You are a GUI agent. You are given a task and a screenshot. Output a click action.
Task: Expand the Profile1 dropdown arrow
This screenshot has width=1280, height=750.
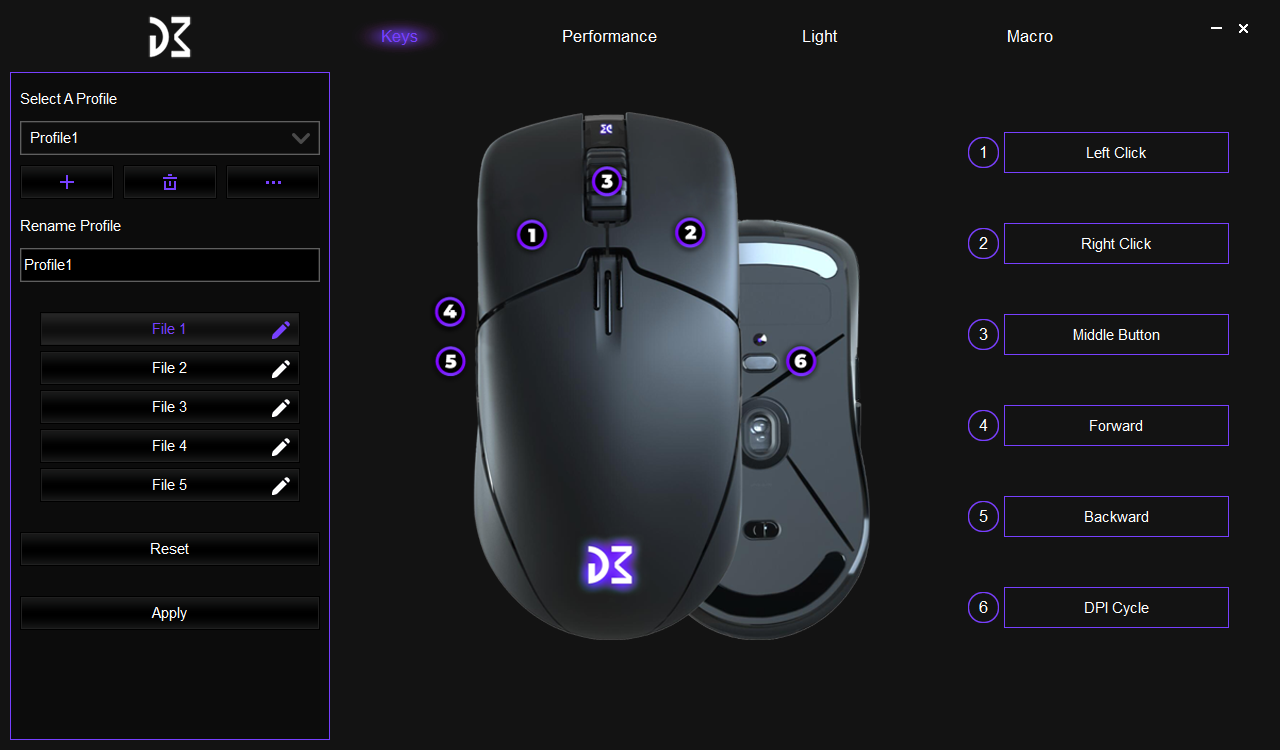301,138
